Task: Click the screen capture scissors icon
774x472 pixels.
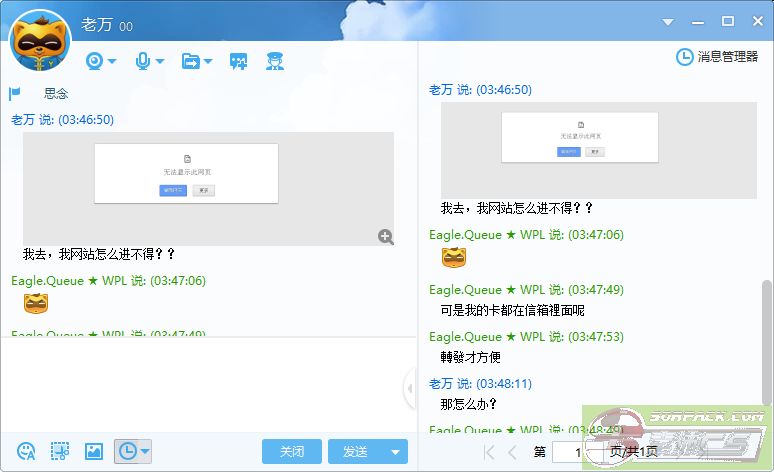Action: click(60, 451)
